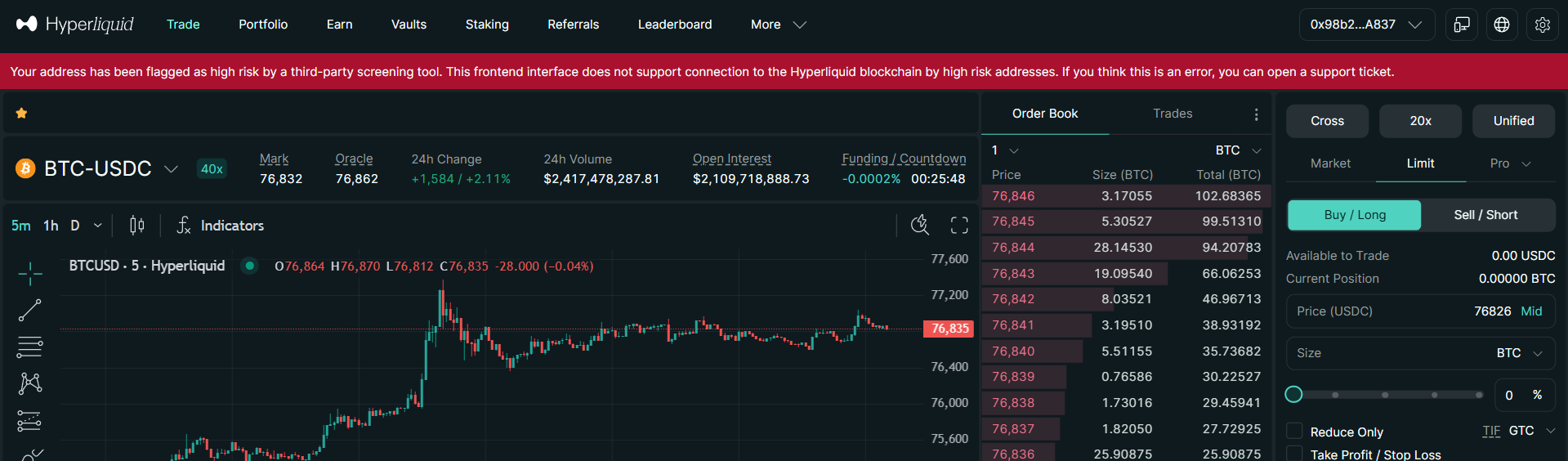Click the size slider end dot
The height and width of the screenshot is (461, 1568).
[1479, 395]
